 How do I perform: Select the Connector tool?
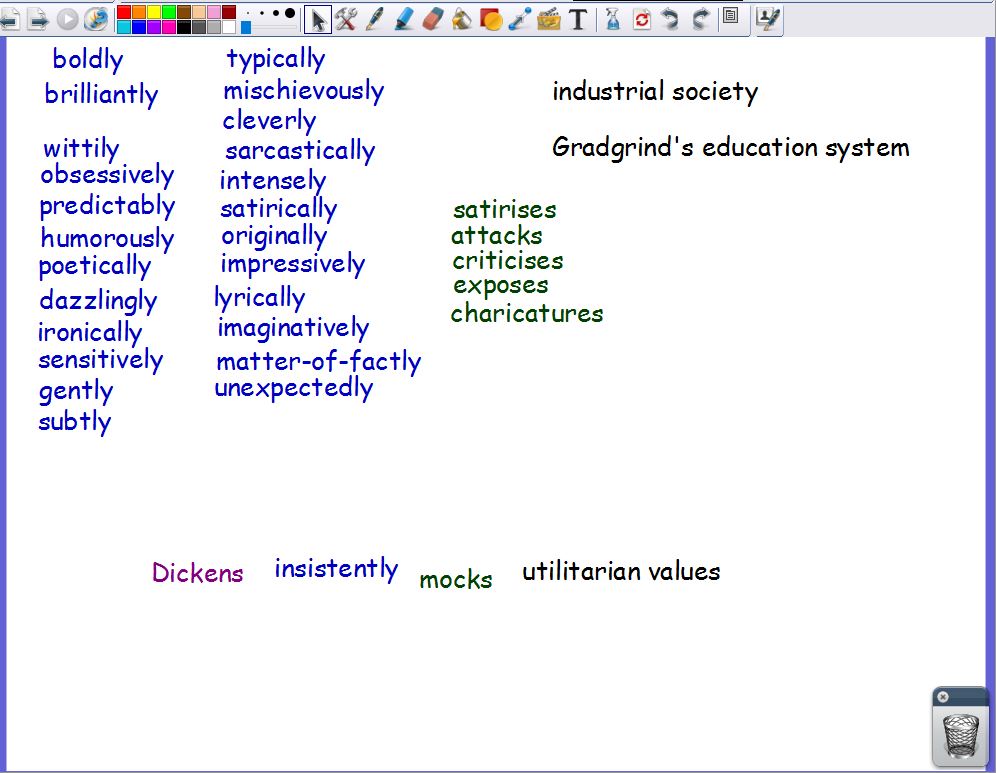click(x=519, y=18)
